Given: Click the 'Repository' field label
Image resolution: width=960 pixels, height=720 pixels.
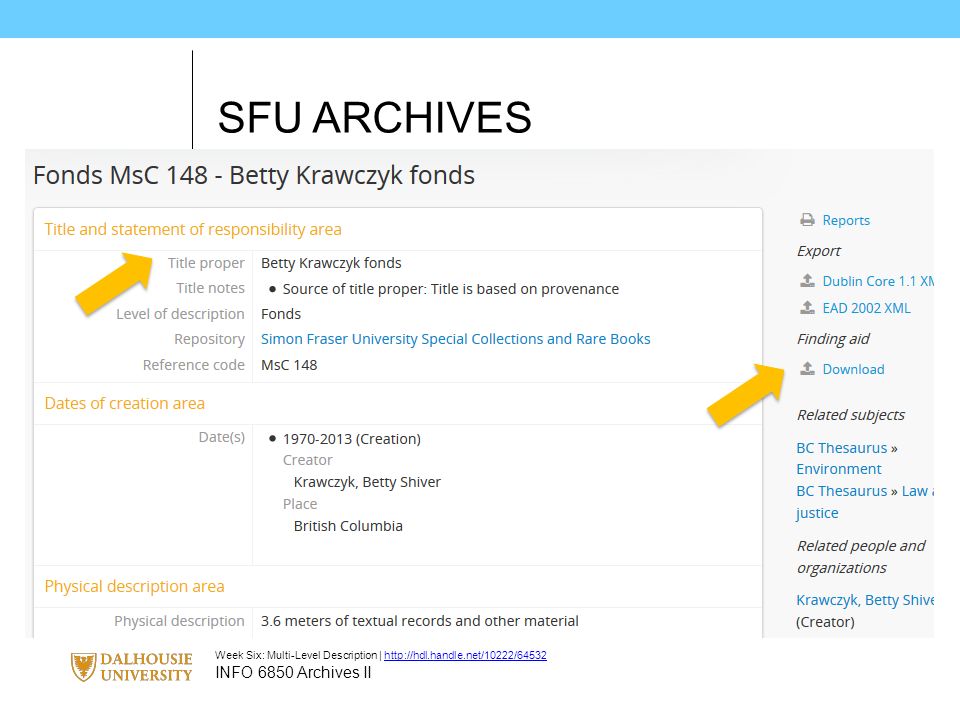Looking at the screenshot, I should pos(209,339).
